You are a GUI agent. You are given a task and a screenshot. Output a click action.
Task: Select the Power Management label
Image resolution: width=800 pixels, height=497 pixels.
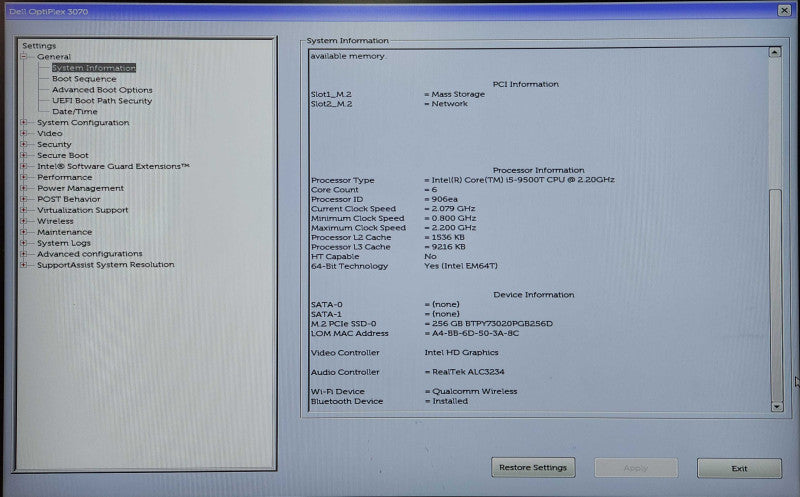pos(80,188)
